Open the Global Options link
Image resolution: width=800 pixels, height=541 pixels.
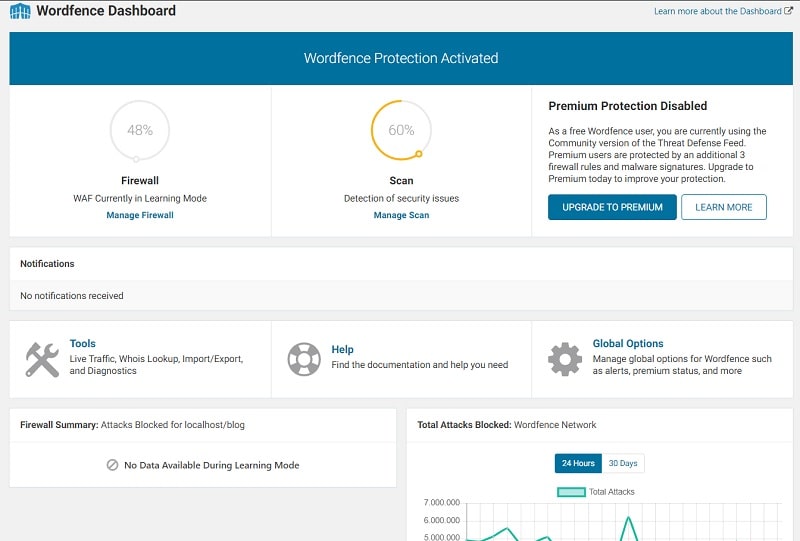[x=628, y=343]
